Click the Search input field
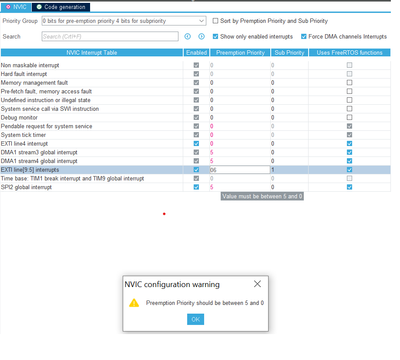Image resolution: width=400 pixels, height=360 pixels. (110, 36)
